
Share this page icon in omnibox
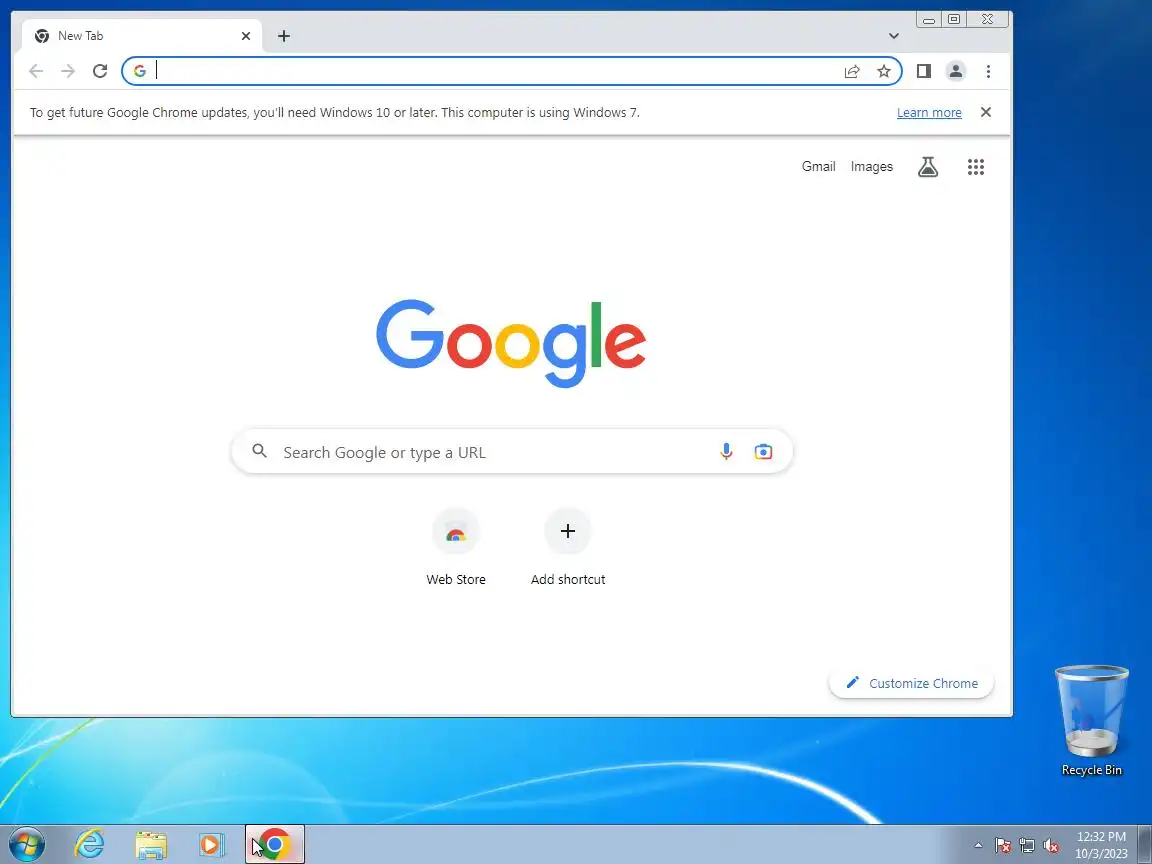852,71
